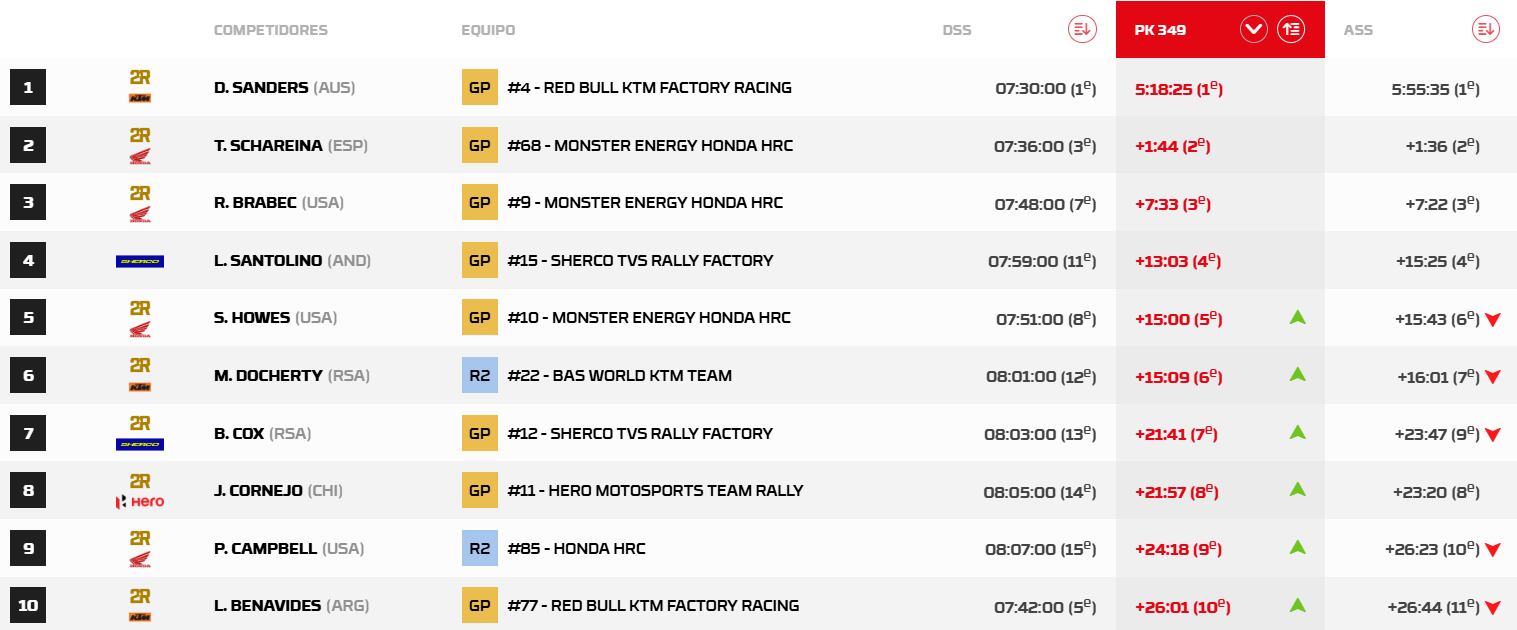1517x630 pixels.
Task: Select position 3 box for R. Brabec
Action: [28, 203]
